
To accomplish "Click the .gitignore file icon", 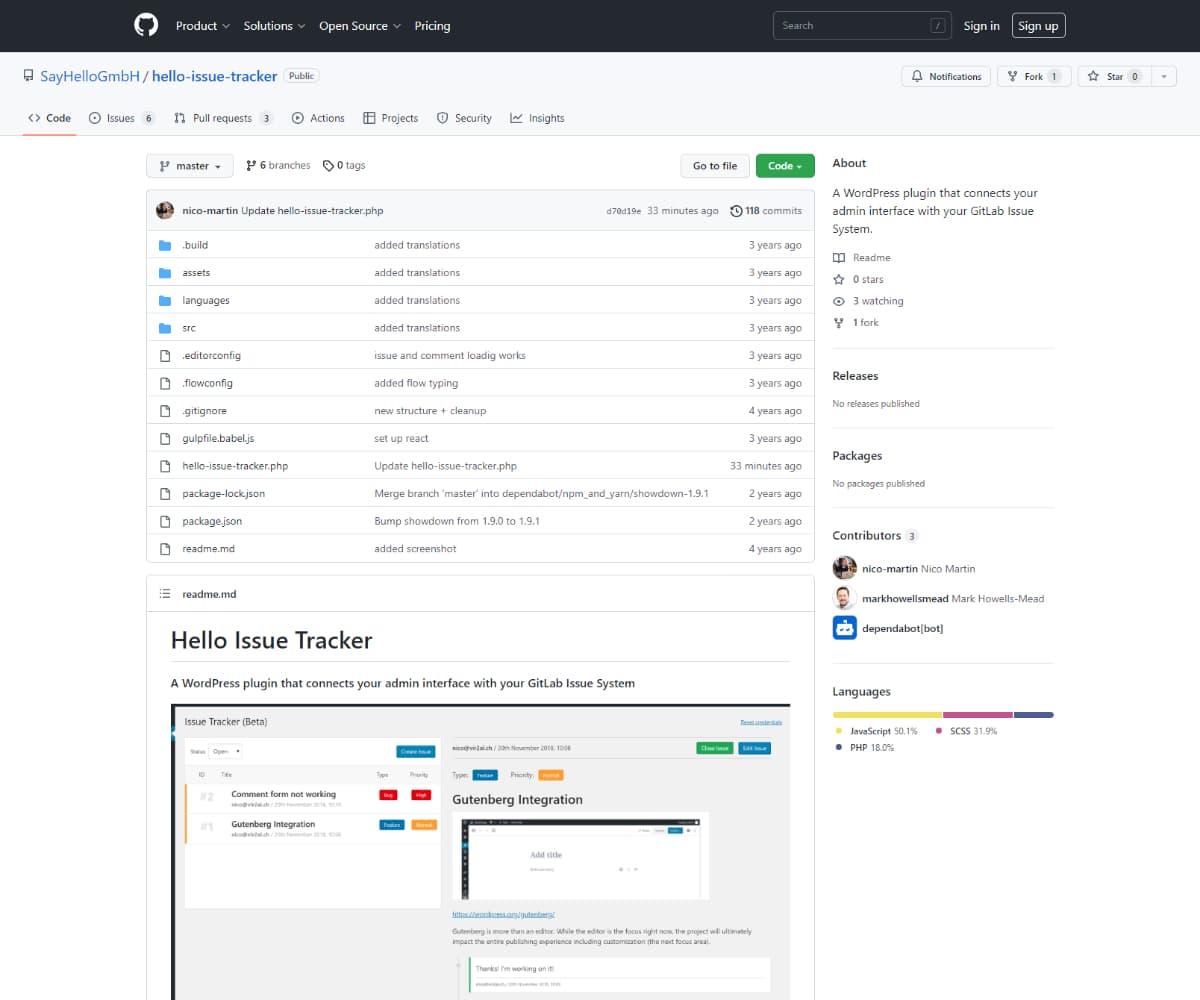I will pos(166,411).
